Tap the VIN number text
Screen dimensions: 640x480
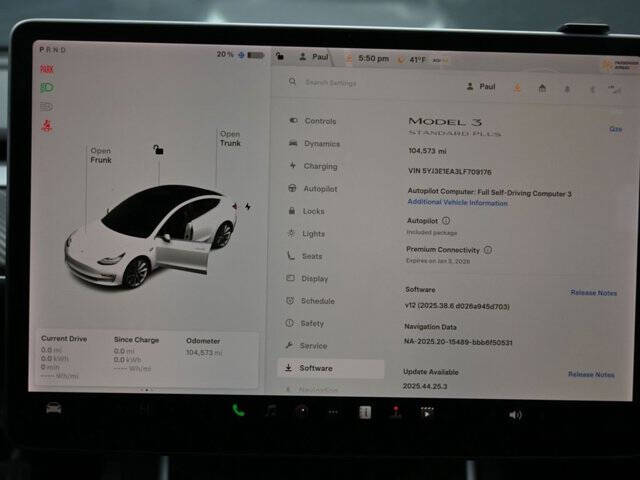point(449,171)
